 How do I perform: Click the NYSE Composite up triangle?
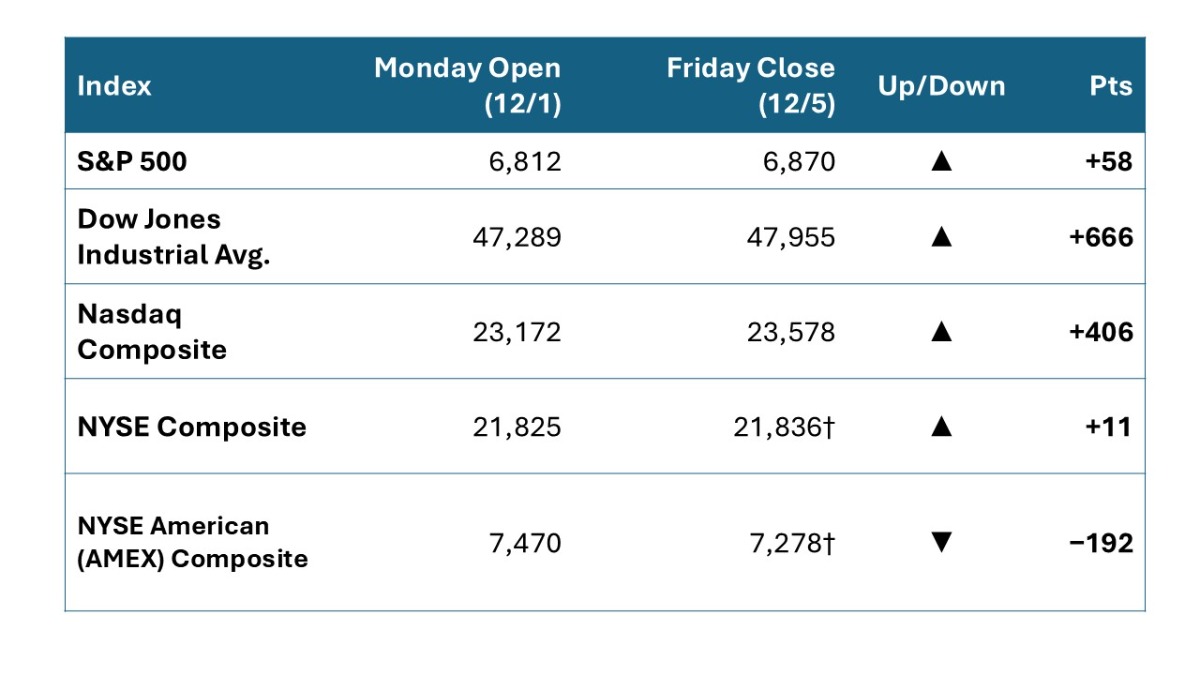[x=940, y=427]
